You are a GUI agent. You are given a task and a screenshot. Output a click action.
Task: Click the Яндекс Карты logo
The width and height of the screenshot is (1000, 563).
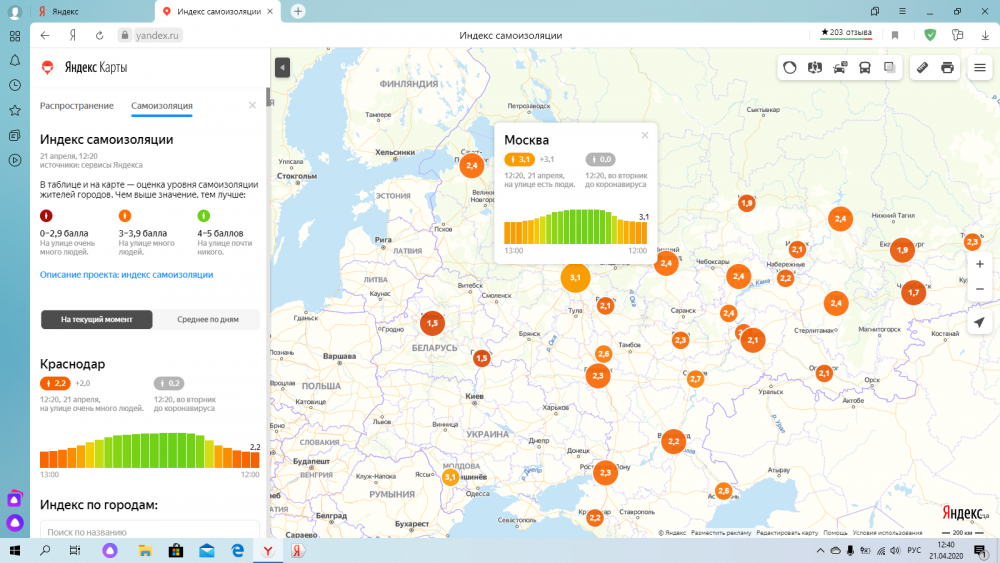point(84,68)
